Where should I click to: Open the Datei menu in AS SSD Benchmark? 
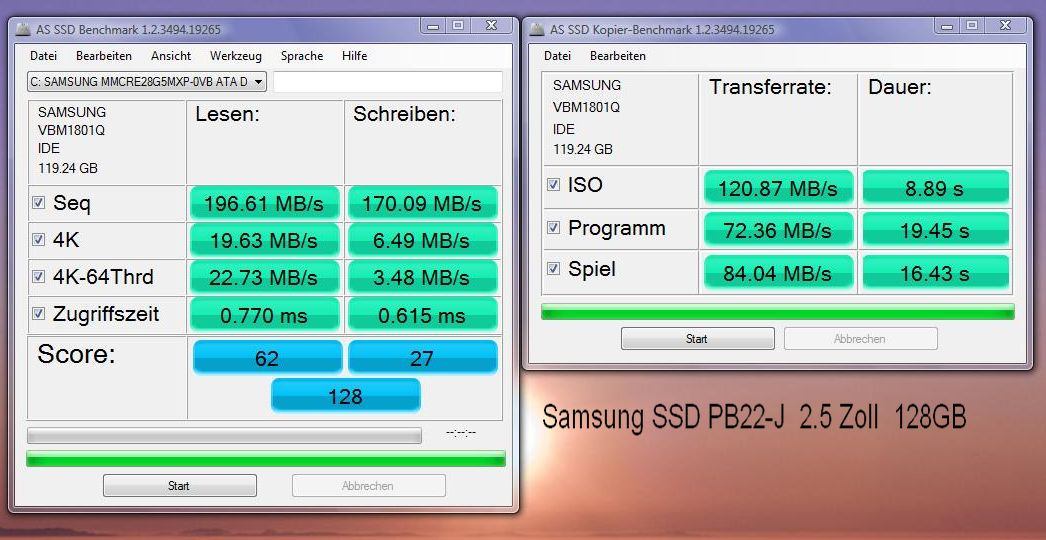(x=43, y=56)
